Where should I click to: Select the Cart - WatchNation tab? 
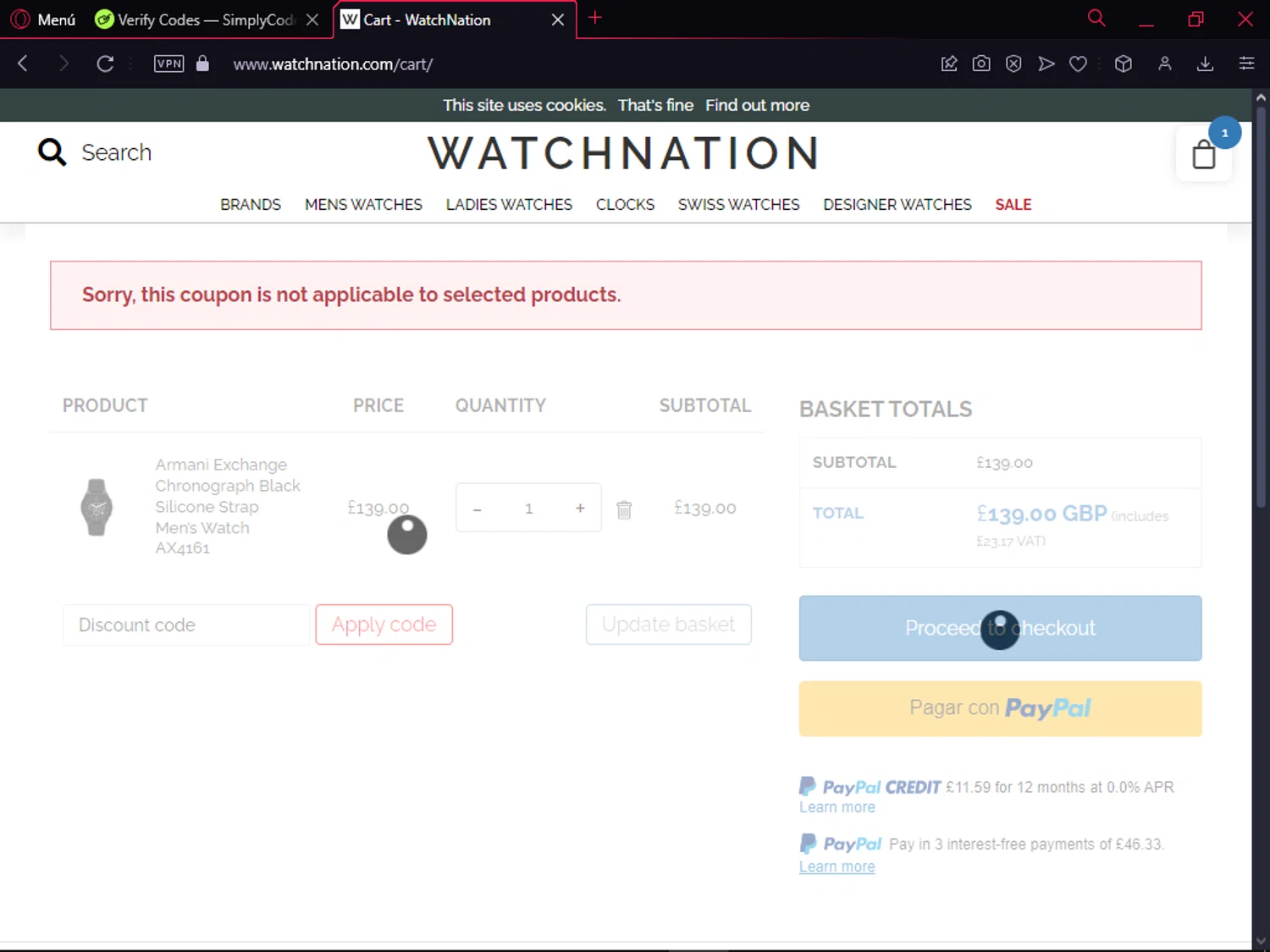tap(428, 19)
